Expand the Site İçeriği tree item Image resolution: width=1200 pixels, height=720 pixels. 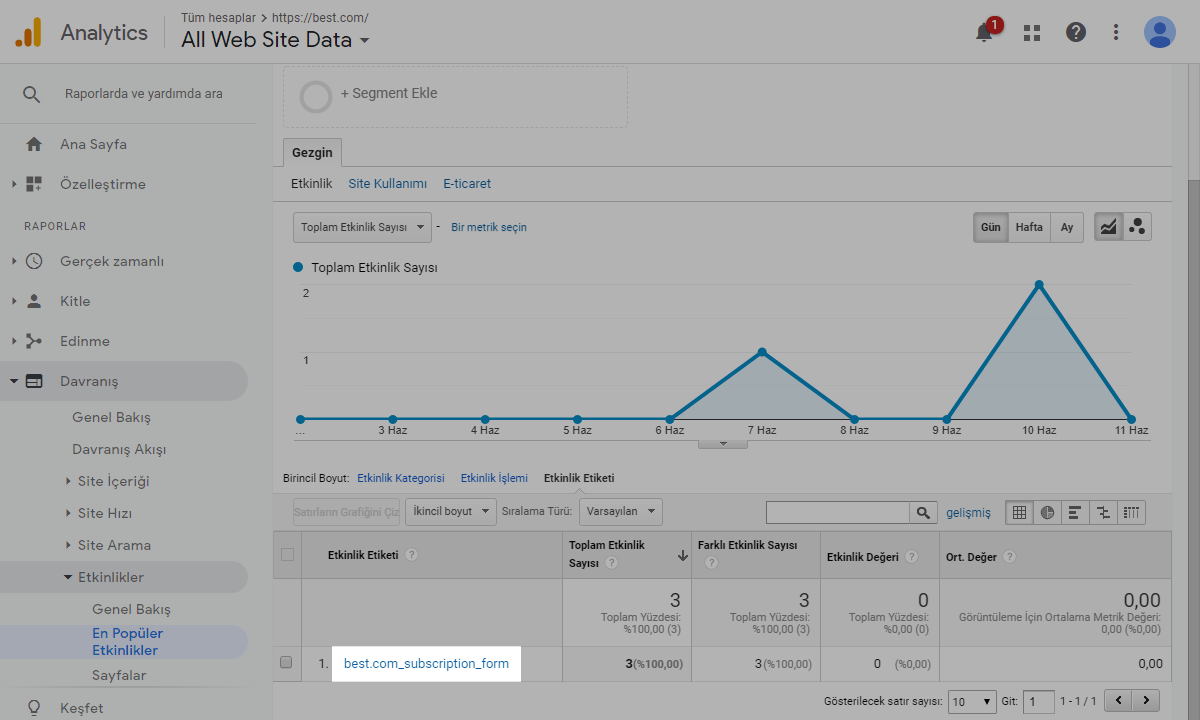point(68,481)
